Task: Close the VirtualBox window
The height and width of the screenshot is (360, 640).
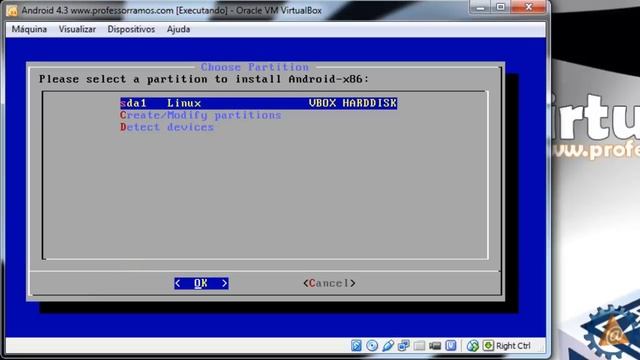Action: tap(528, 7)
